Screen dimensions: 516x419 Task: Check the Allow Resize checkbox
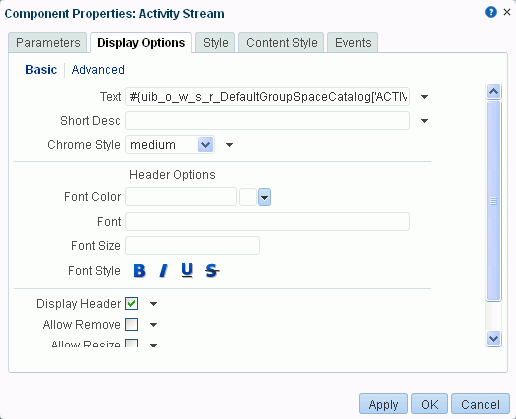[x=131, y=343]
